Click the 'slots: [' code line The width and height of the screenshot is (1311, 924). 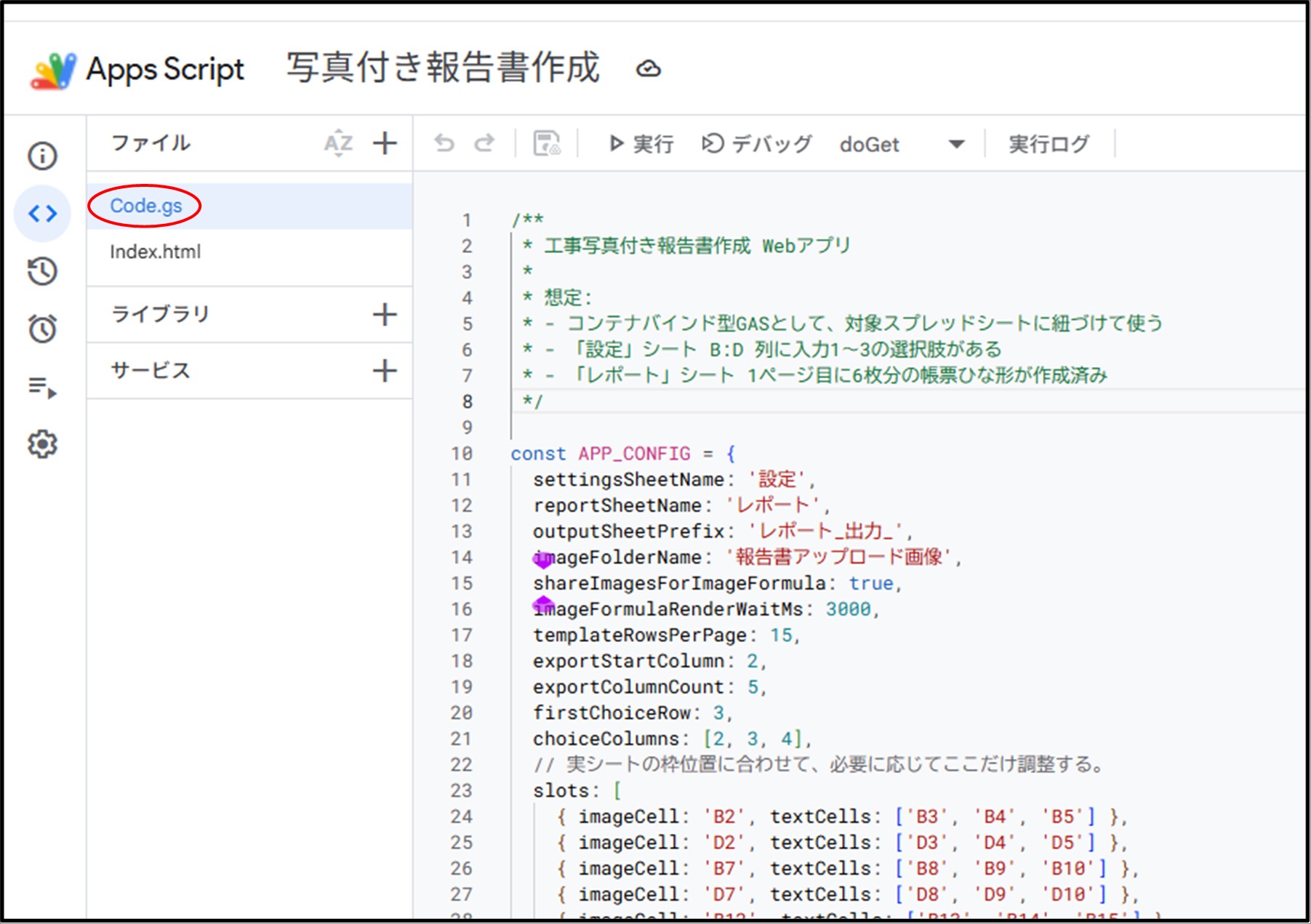[x=577, y=790]
